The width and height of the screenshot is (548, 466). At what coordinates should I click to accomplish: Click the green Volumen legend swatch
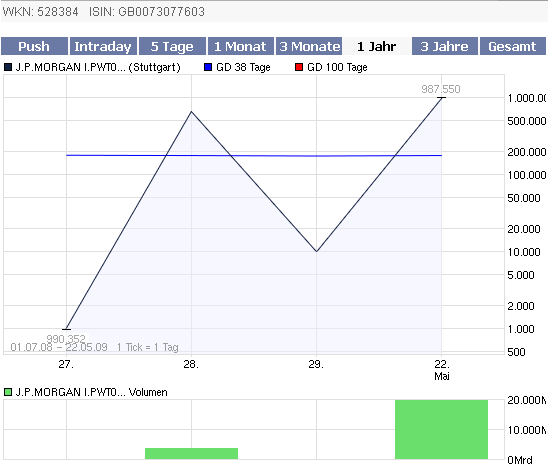[8, 392]
